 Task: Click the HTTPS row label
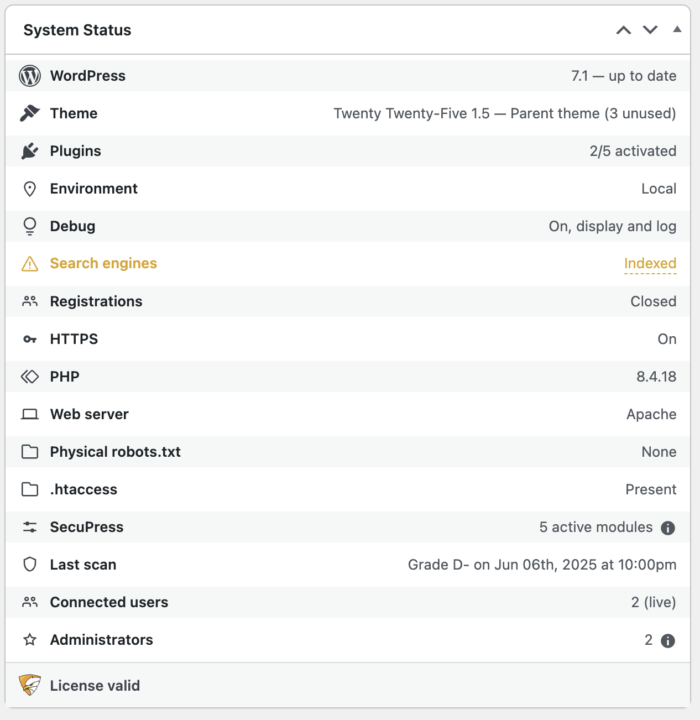74,339
